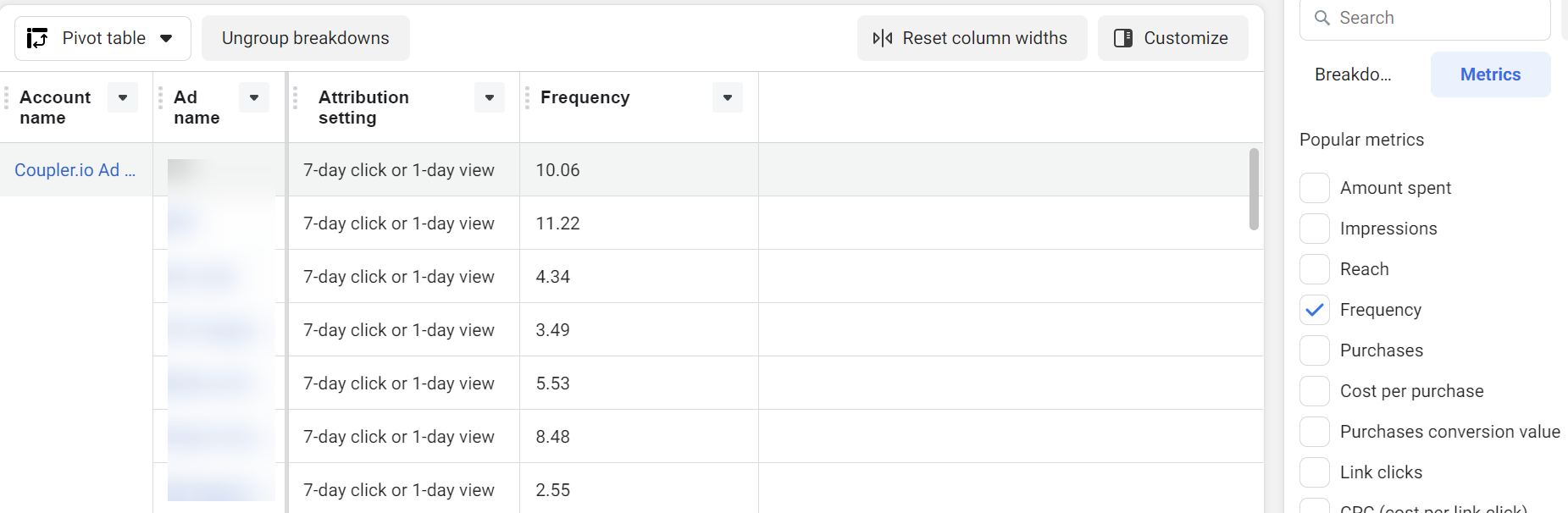Viewport: 1568px width, 513px height.
Task: Uncheck the Frequency metric checkbox
Action: point(1315,310)
